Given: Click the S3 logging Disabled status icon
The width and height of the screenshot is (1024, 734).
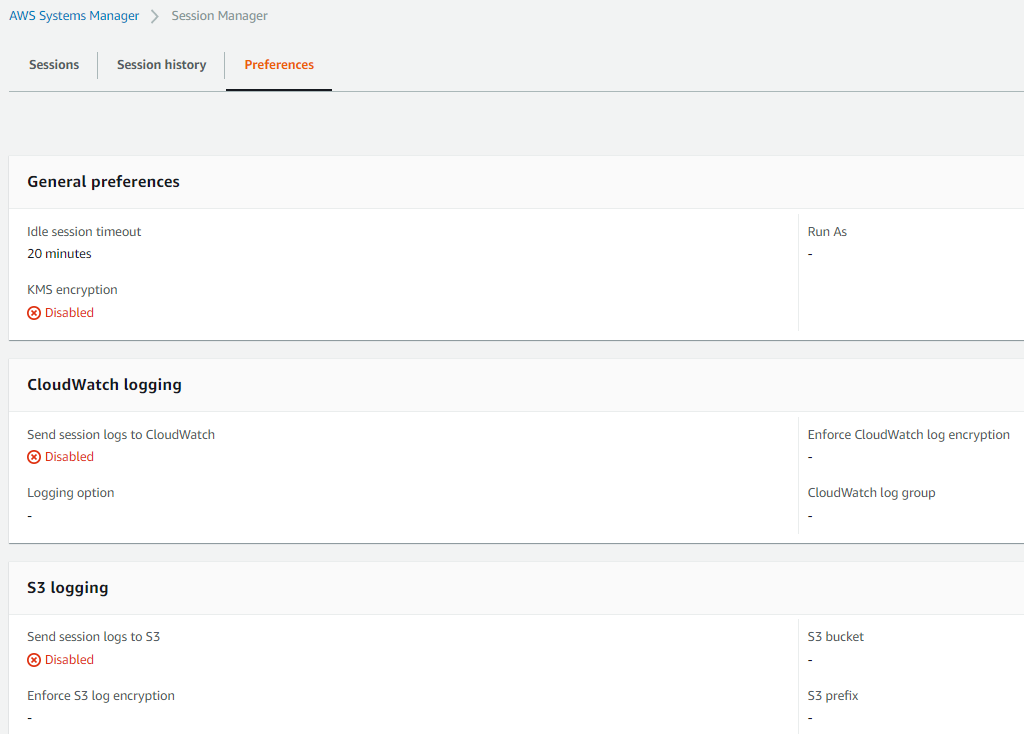Looking at the screenshot, I should [34, 660].
